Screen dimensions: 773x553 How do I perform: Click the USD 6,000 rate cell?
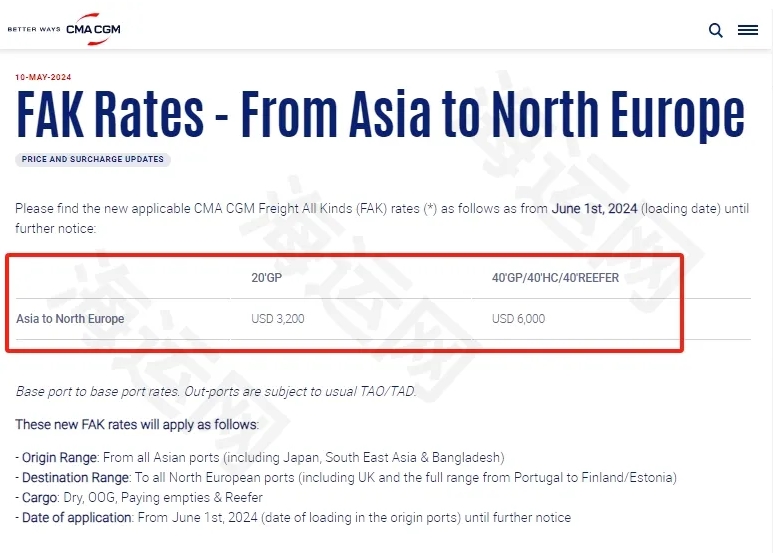coord(518,319)
